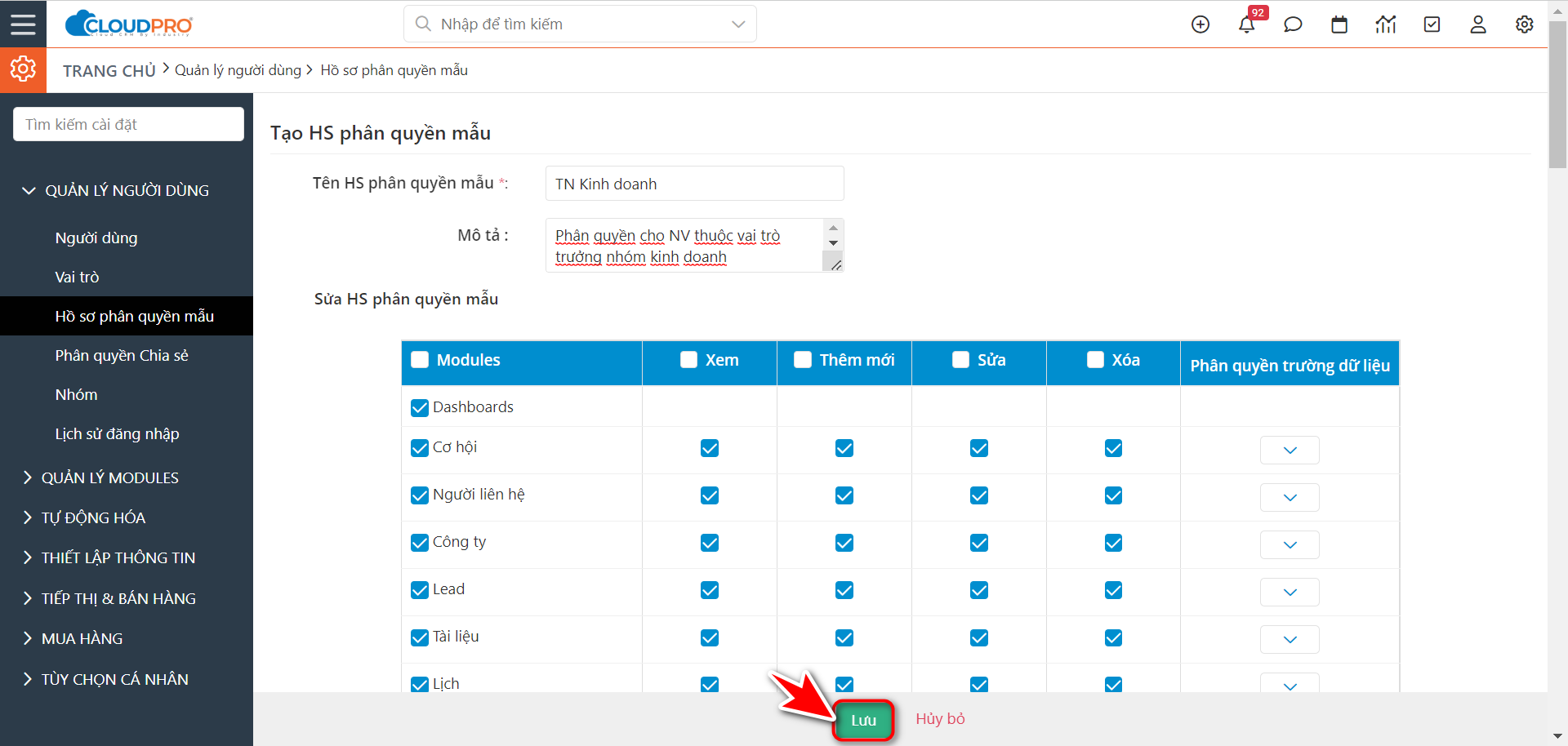This screenshot has height=746, width=1568.
Task: Click the orange settings gear icon
Action: [x=23, y=69]
